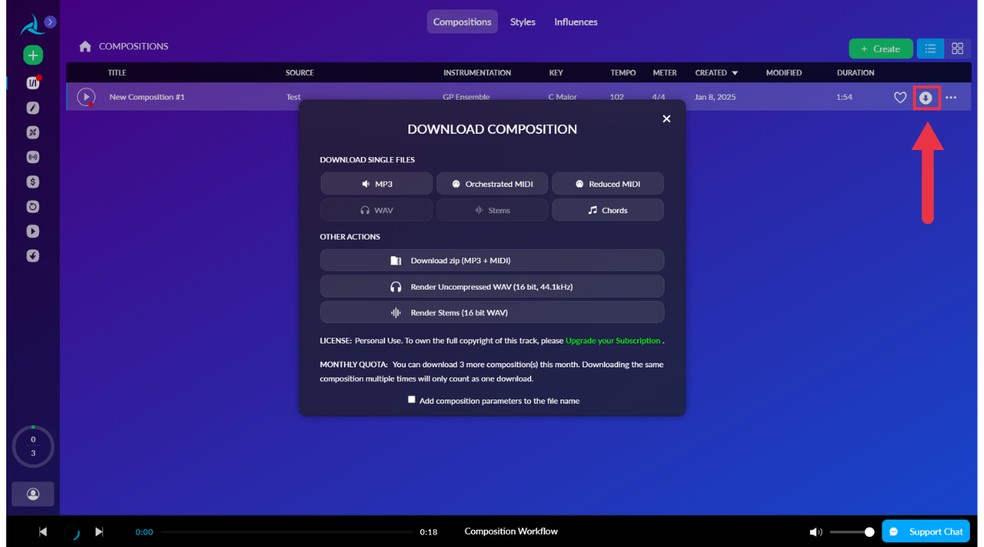984x547 pixels.
Task: Sort by the Title column header
Action: (x=117, y=73)
